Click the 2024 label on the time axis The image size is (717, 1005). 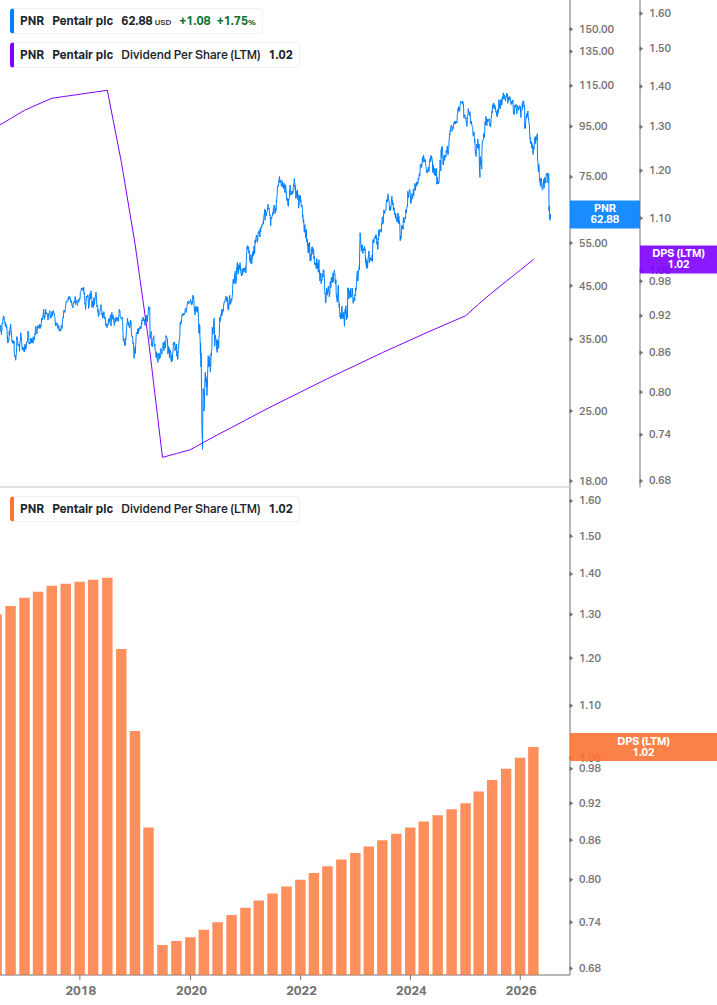(411, 991)
